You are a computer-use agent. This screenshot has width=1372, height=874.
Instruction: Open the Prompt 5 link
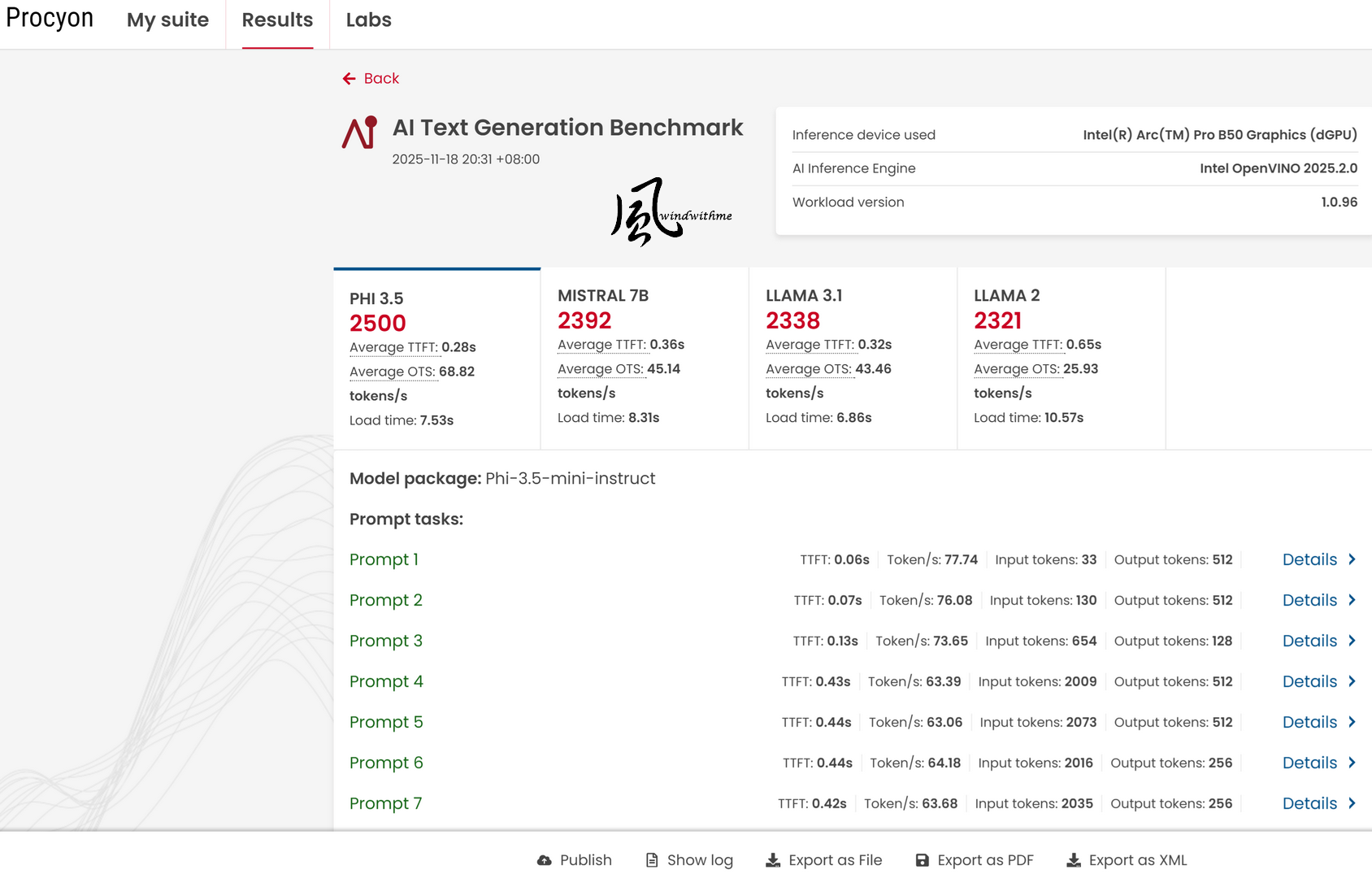click(385, 722)
